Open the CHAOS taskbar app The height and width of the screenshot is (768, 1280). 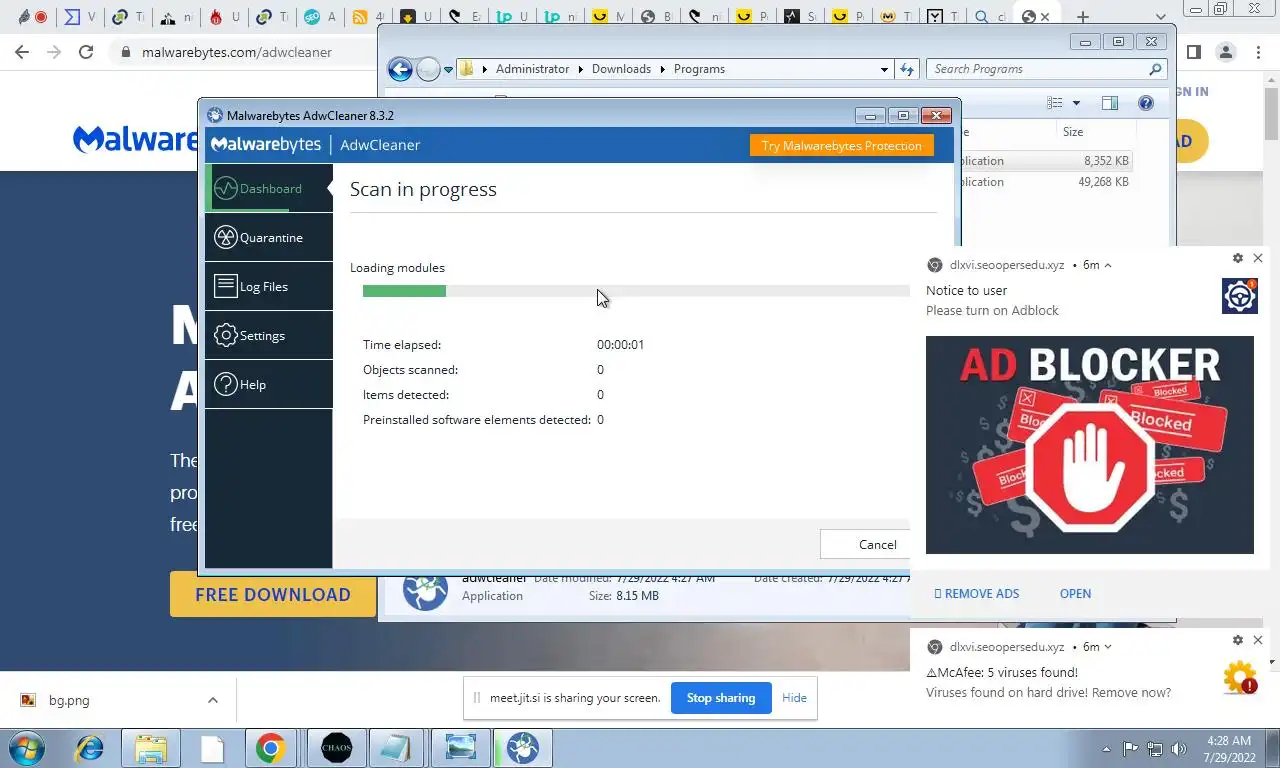coord(337,748)
